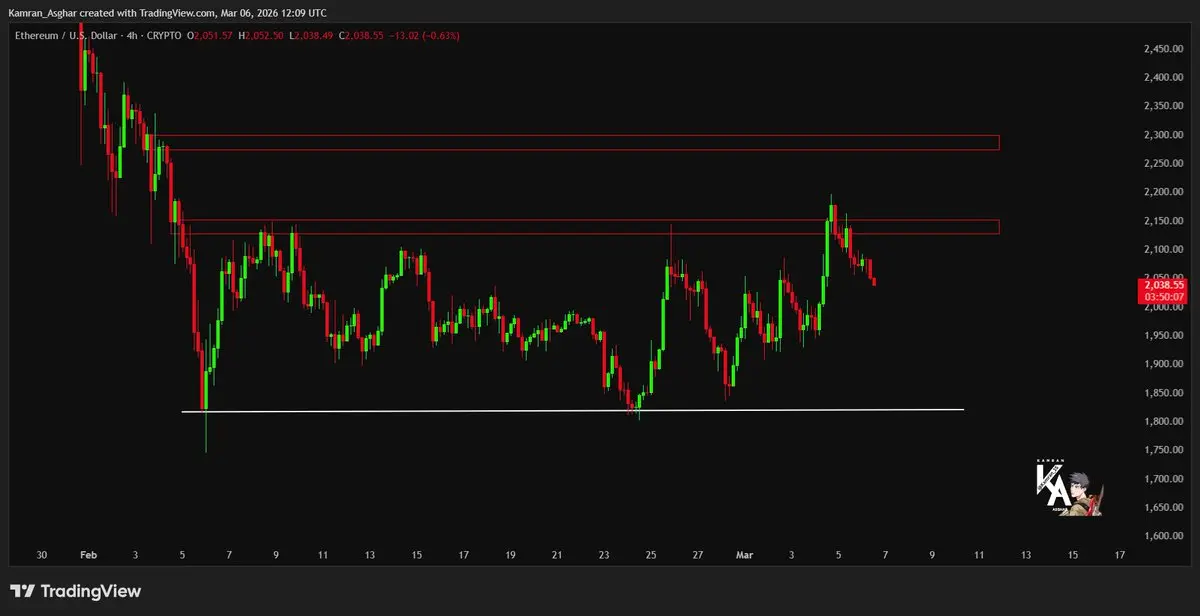Screen dimensions: 1200x616
Task: Click the 2,350.00 price axis label
Action: pyautogui.click(x=1163, y=106)
